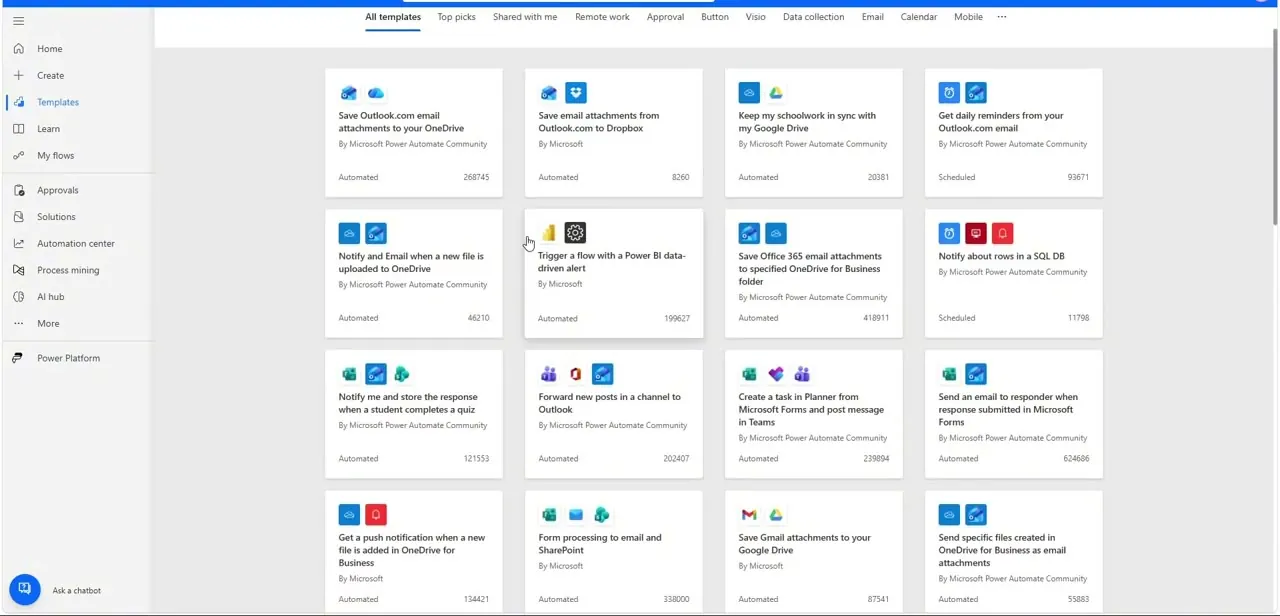1280x616 pixels.
Task: Switch to Shared with me tab
Action: pyautogui.click(x=525, y=17)
